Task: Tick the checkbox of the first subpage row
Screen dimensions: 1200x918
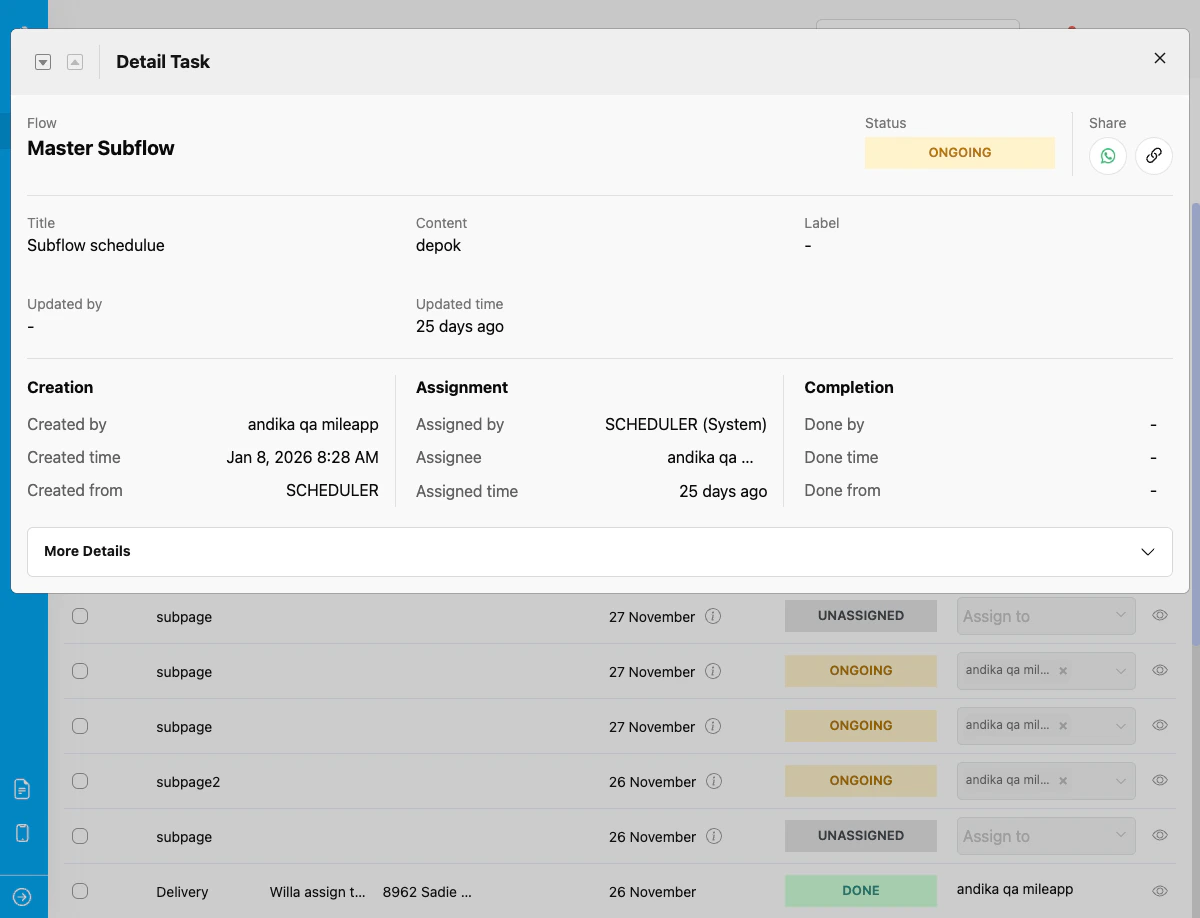Action: pos(79,616)
